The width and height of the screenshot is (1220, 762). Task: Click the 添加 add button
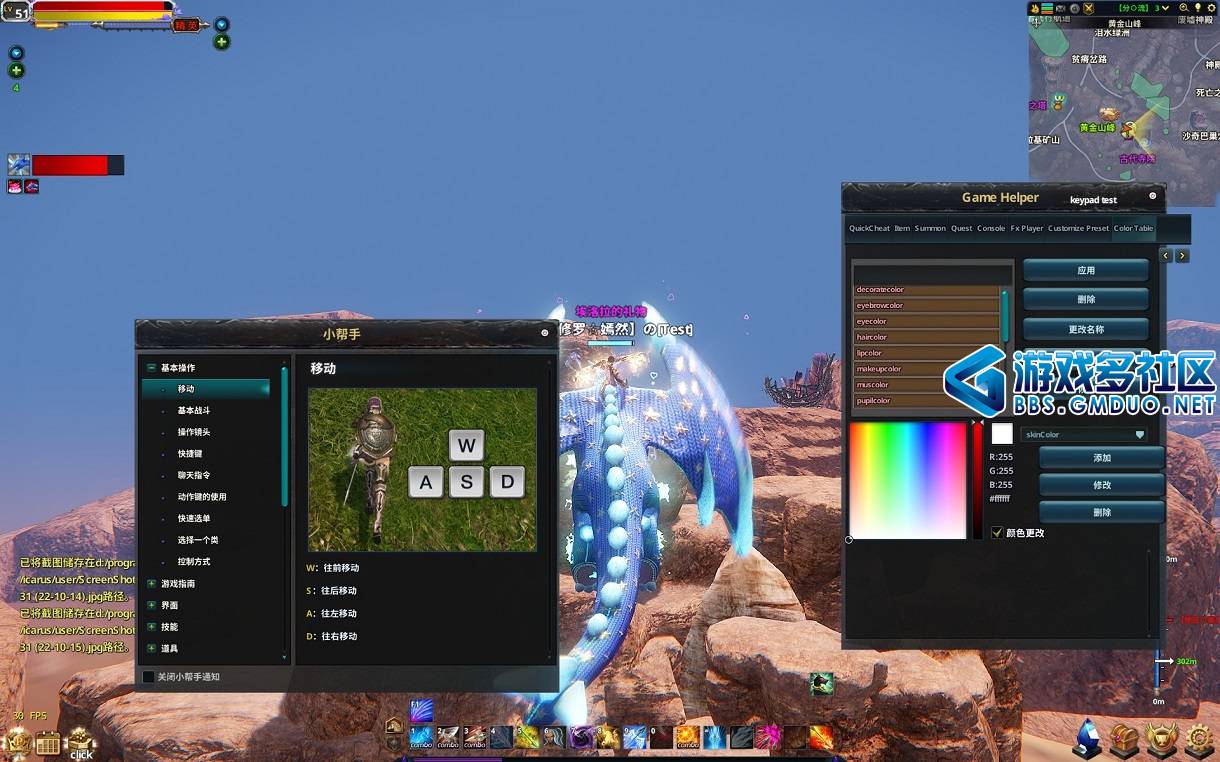coord(1102,458)
